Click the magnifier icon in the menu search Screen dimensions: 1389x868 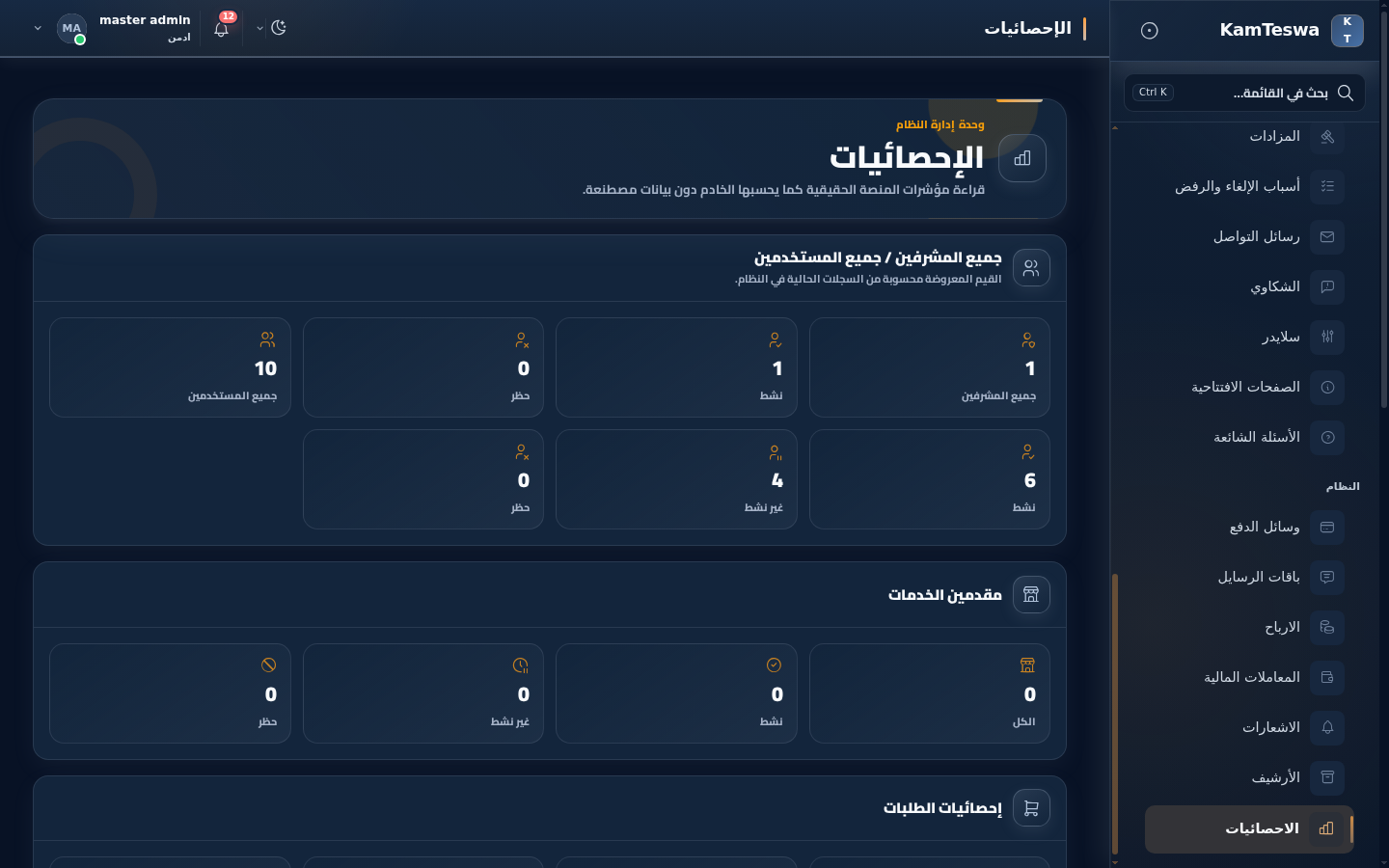(x=1346, y=93)
